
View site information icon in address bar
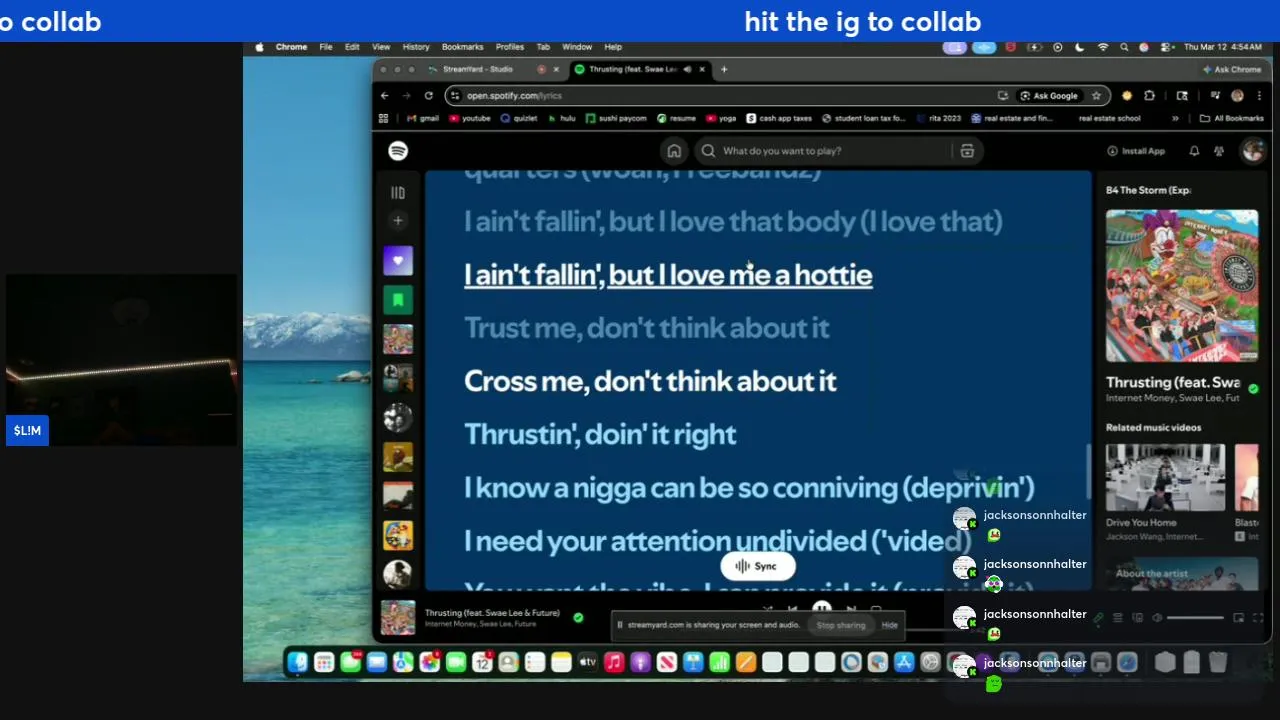pos(455,96)
